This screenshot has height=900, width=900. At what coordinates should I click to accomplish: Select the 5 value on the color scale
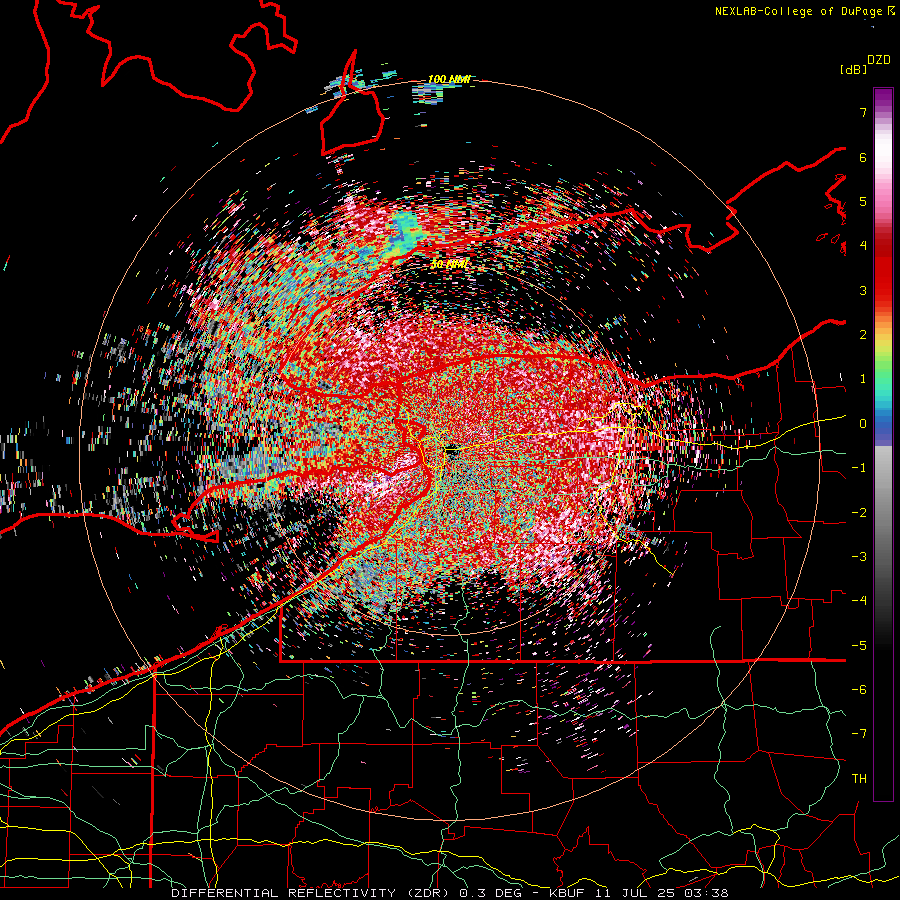(863, 201)
